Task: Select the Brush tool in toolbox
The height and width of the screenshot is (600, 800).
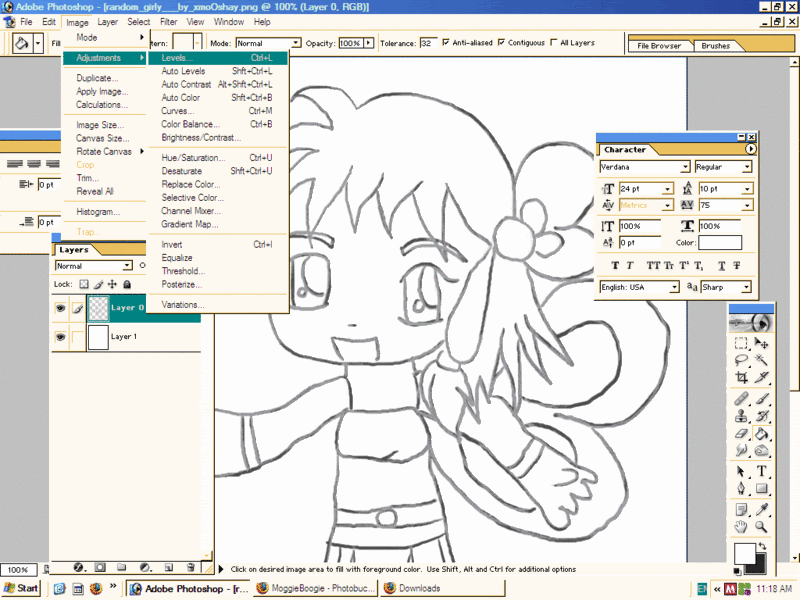Action: click(761, 398)
